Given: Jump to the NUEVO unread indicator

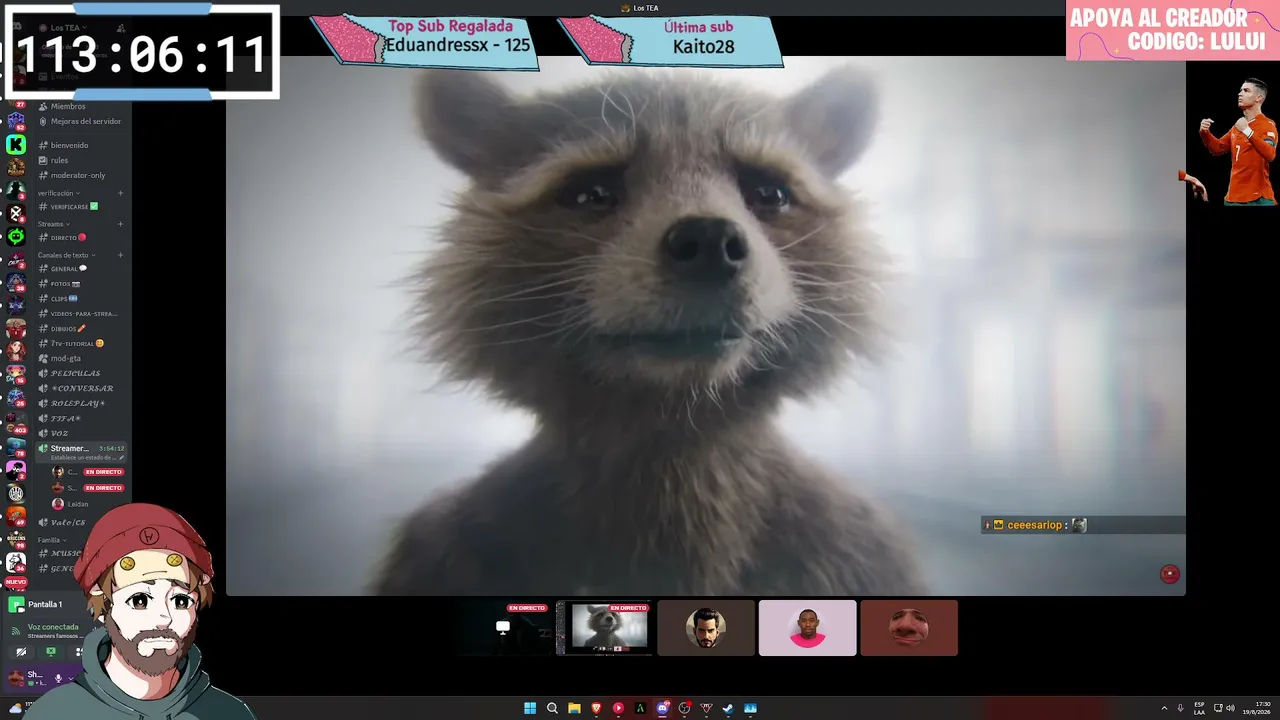Looking at the screenshot, I should 16,581.
